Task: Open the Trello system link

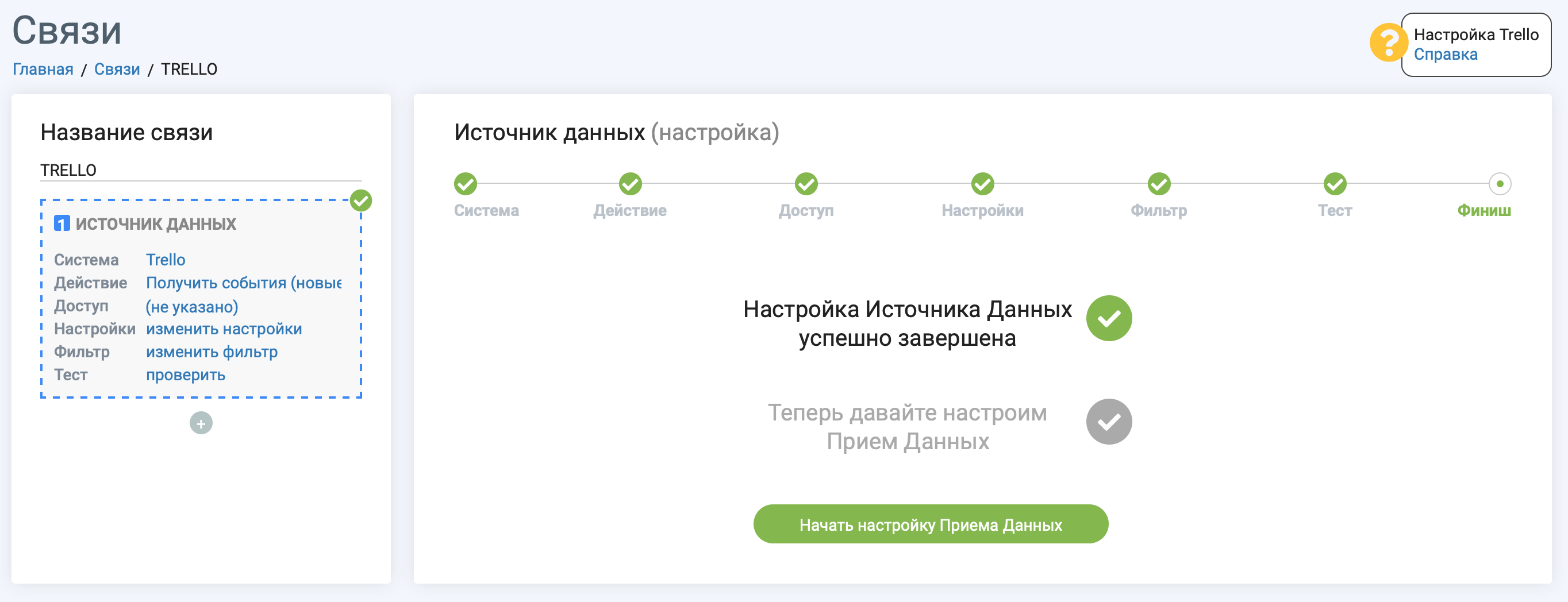Action: tap(166, 260)
